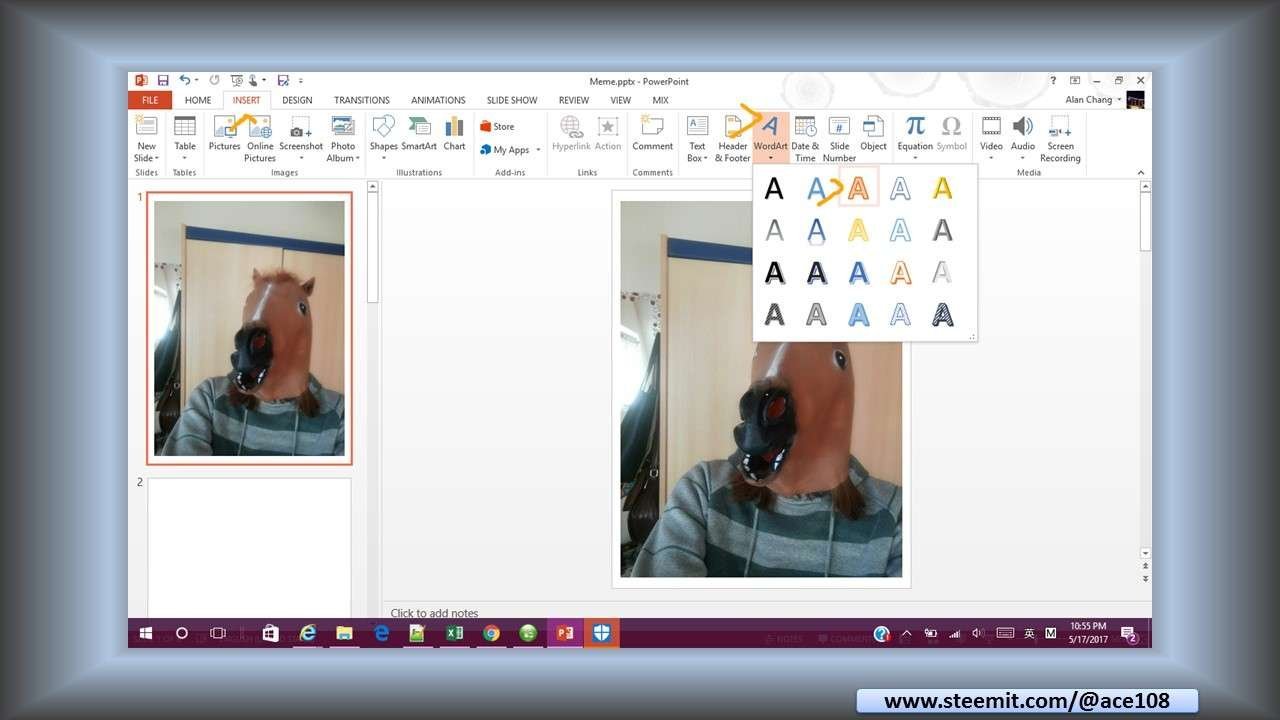Insert a Chart
The width and height of the screenshot is (1280, 720).
click(x=454, y=135)
